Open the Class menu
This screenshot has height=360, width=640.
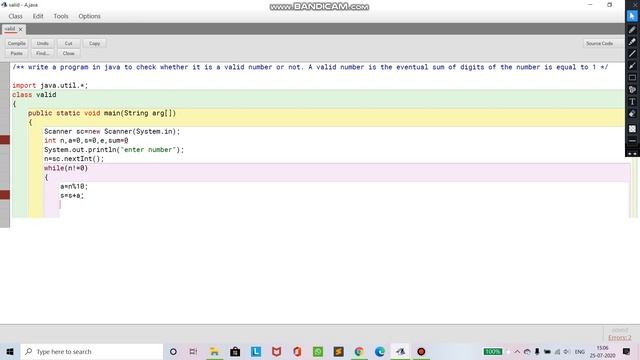(16, 16)
